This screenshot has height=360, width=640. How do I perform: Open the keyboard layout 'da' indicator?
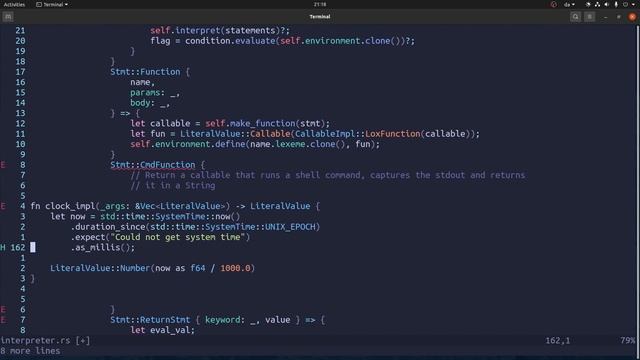tap(569, 4)
